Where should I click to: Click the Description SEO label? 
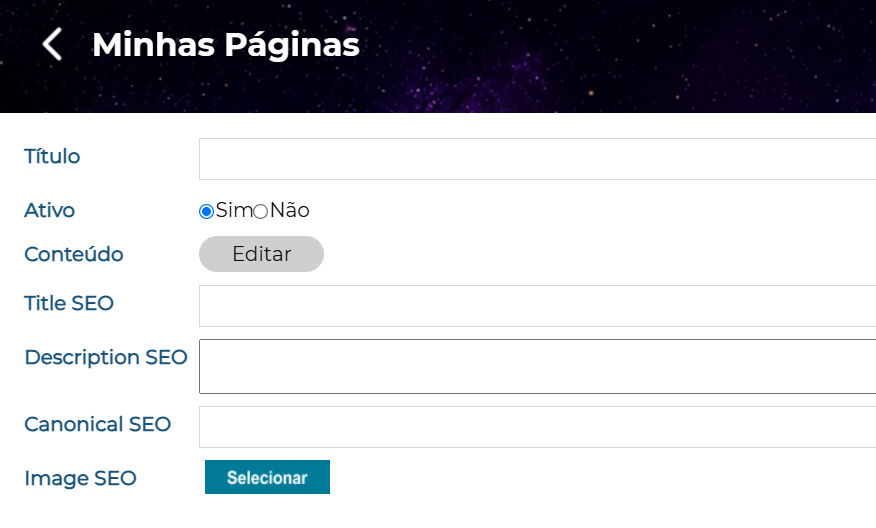106,358
